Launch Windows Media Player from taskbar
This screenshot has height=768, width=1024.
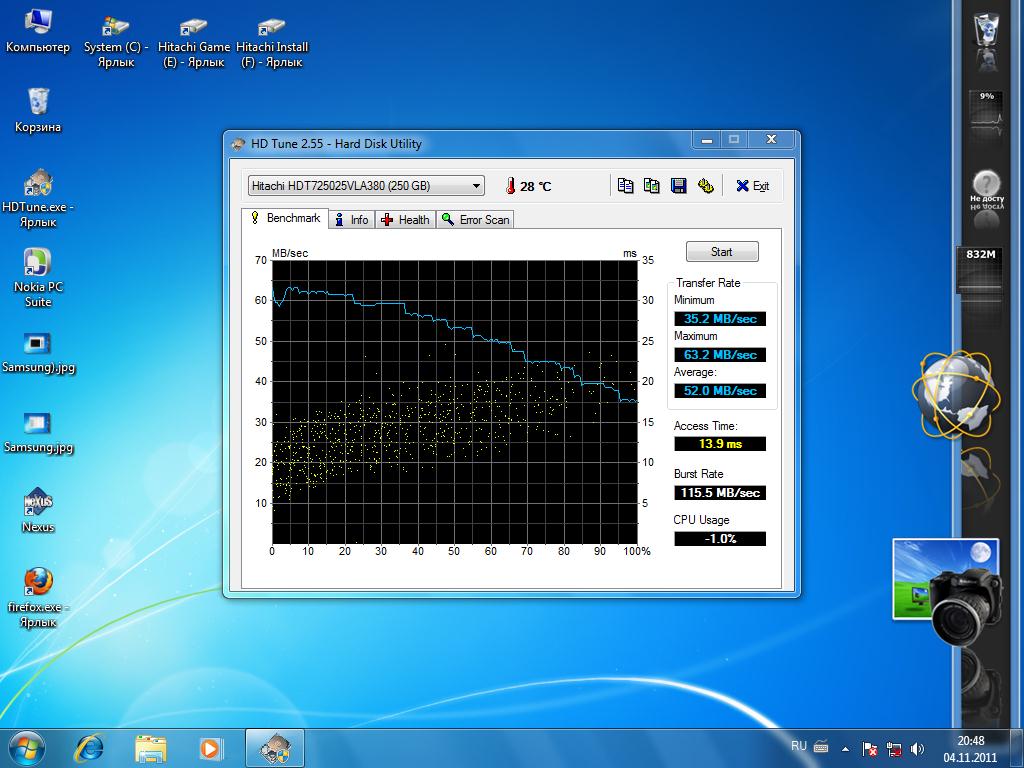(x=211, y=748)
